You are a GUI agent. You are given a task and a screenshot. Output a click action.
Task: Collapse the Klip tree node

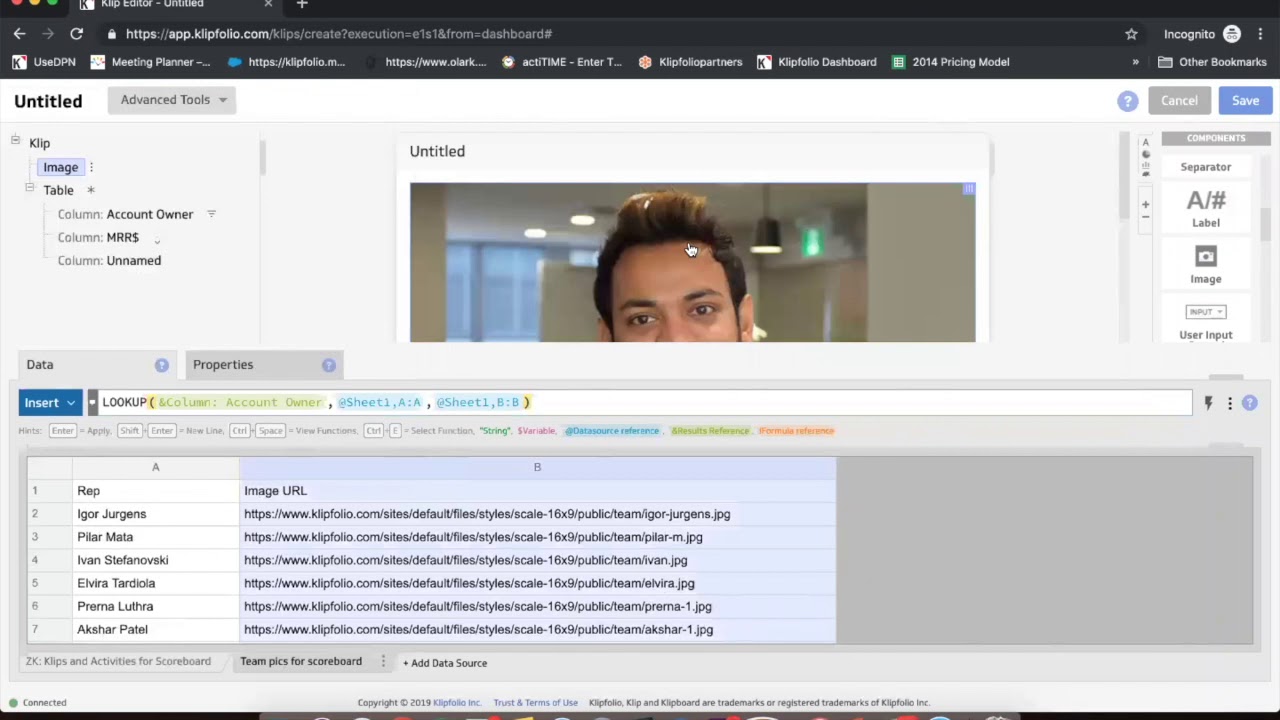[x=15, y=141]
